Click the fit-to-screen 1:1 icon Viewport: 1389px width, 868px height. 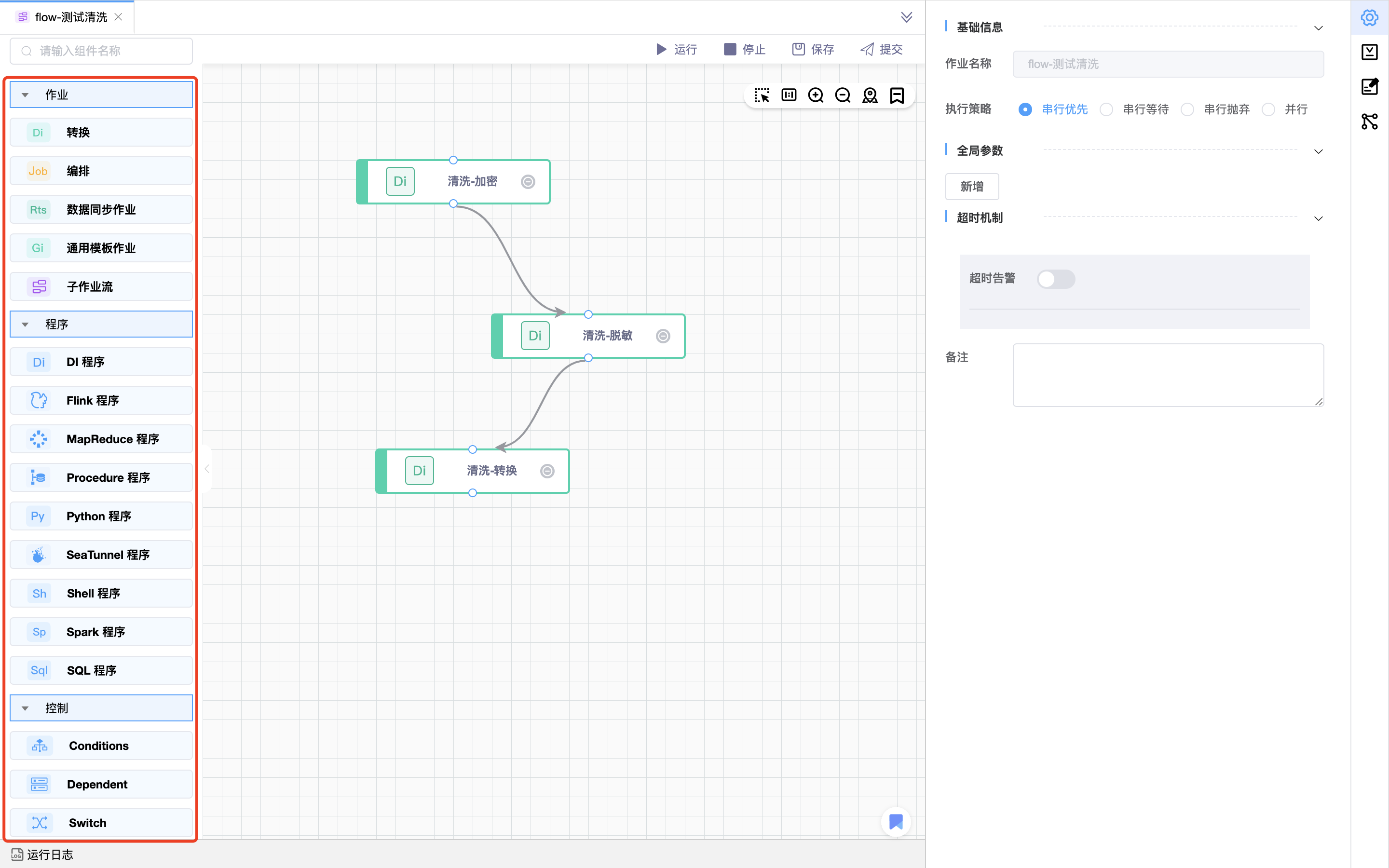(x=789, y=95)
